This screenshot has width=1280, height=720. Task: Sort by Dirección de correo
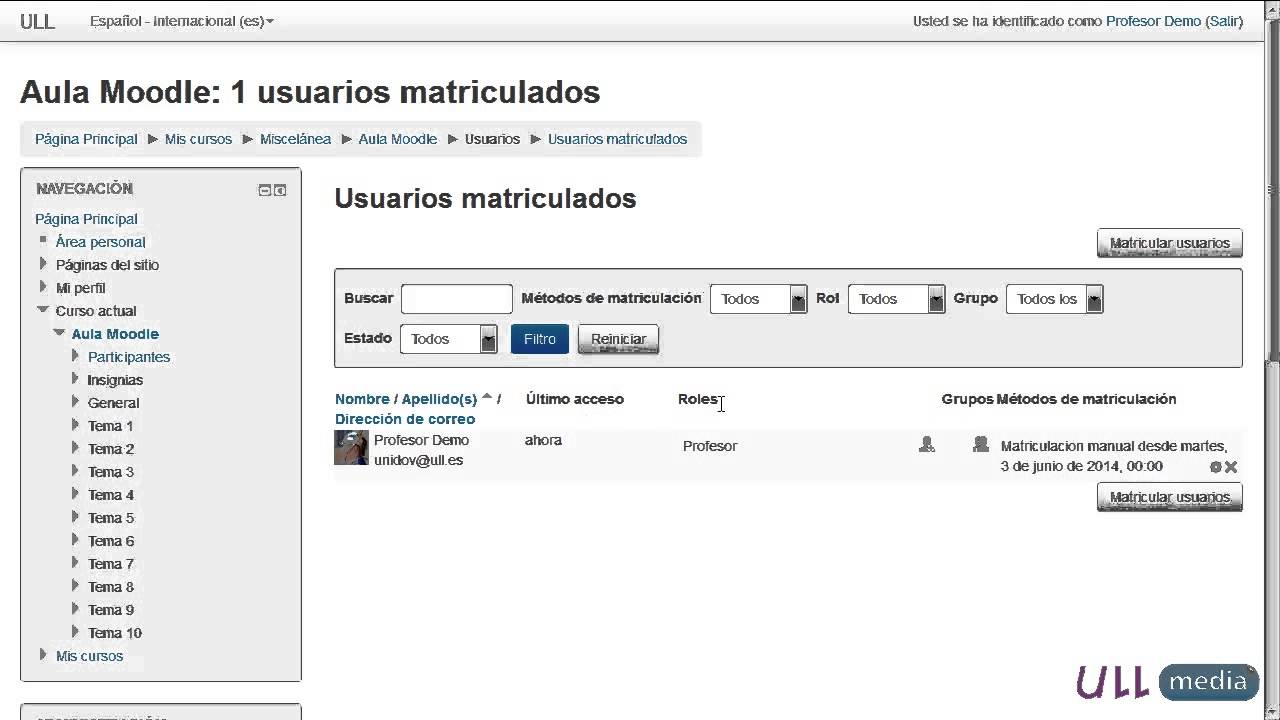click(405, 419)
